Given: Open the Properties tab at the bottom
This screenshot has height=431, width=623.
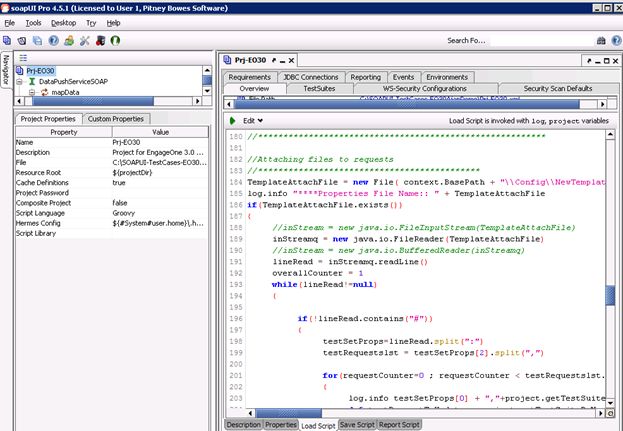Looking at the screenshot, I should (x=281, y=425).
